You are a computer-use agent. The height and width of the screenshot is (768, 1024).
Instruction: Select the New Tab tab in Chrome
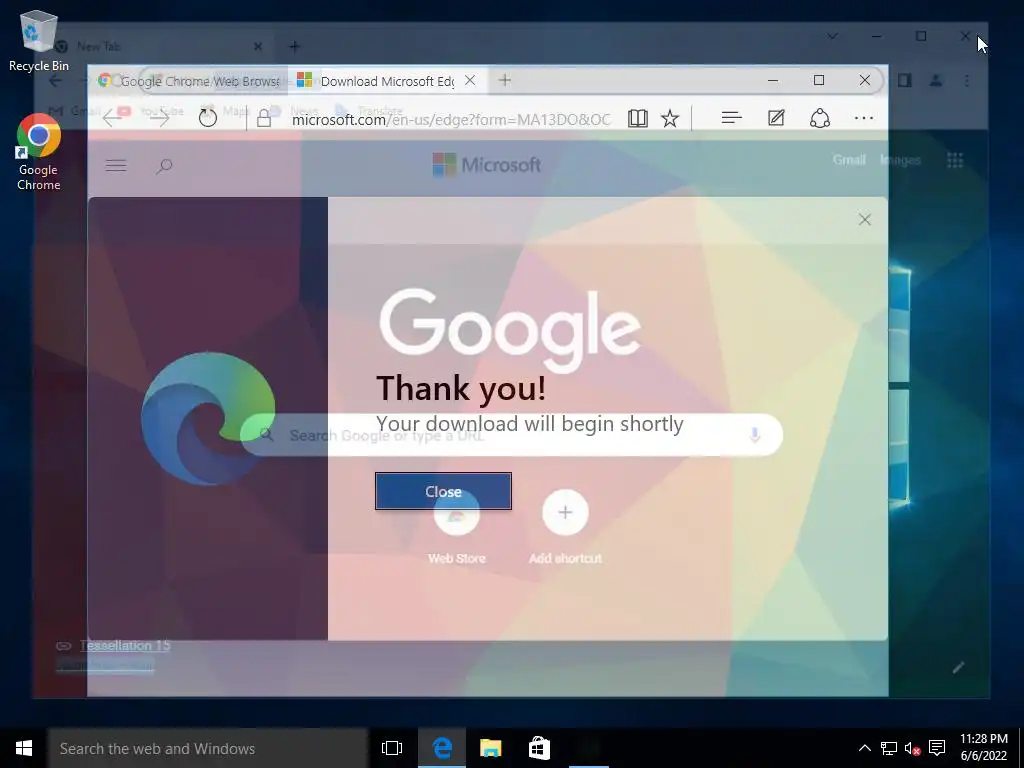[x=157, y=46]
